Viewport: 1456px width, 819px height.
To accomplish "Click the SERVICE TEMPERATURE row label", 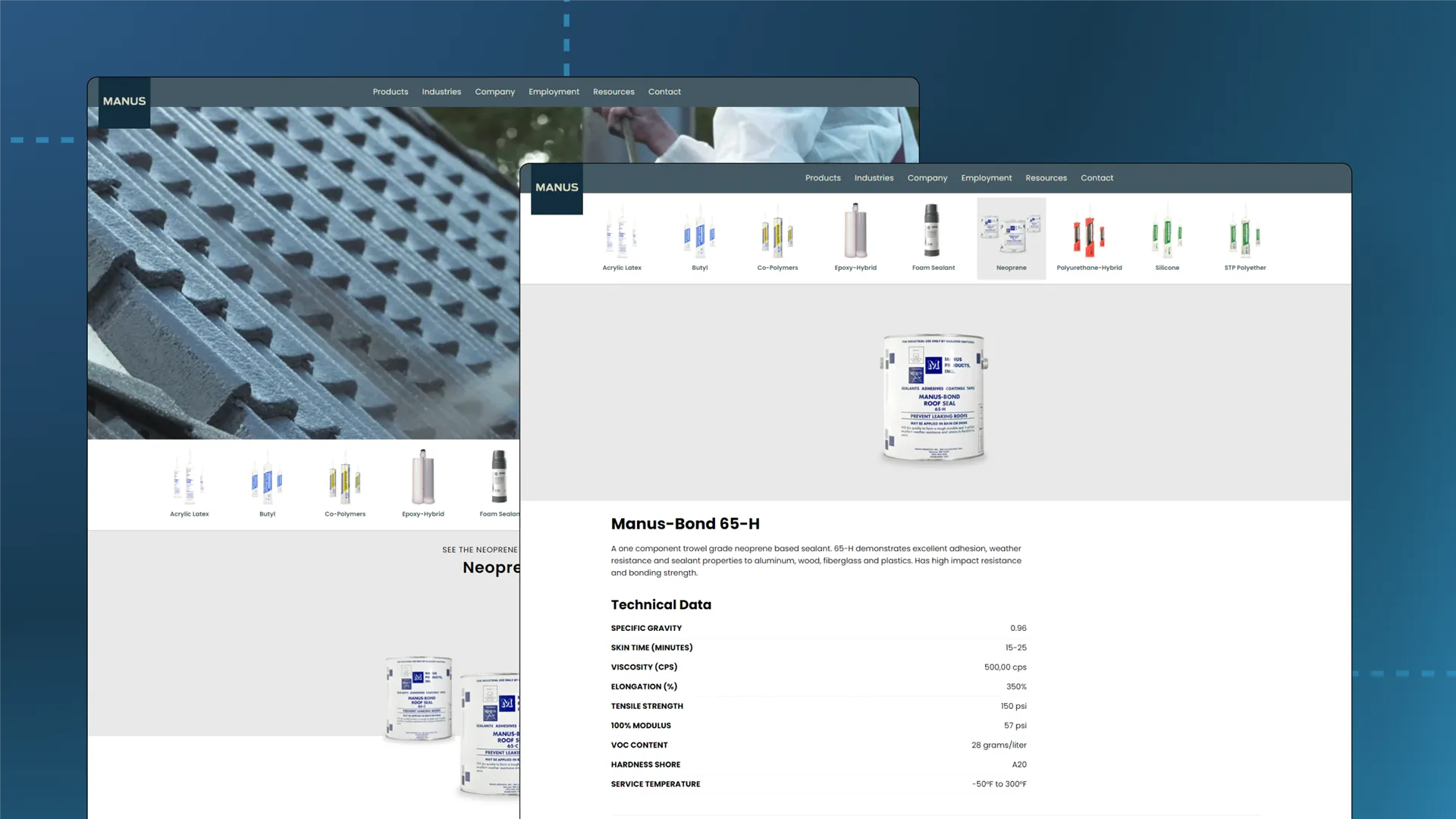I will (655, 784).
